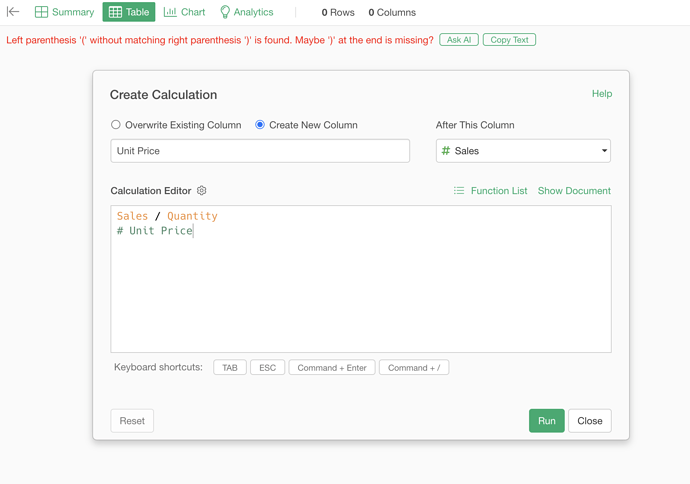Click the Unit Price column name field
This screenshot has width=690, height=484.
tap(260, 151)
